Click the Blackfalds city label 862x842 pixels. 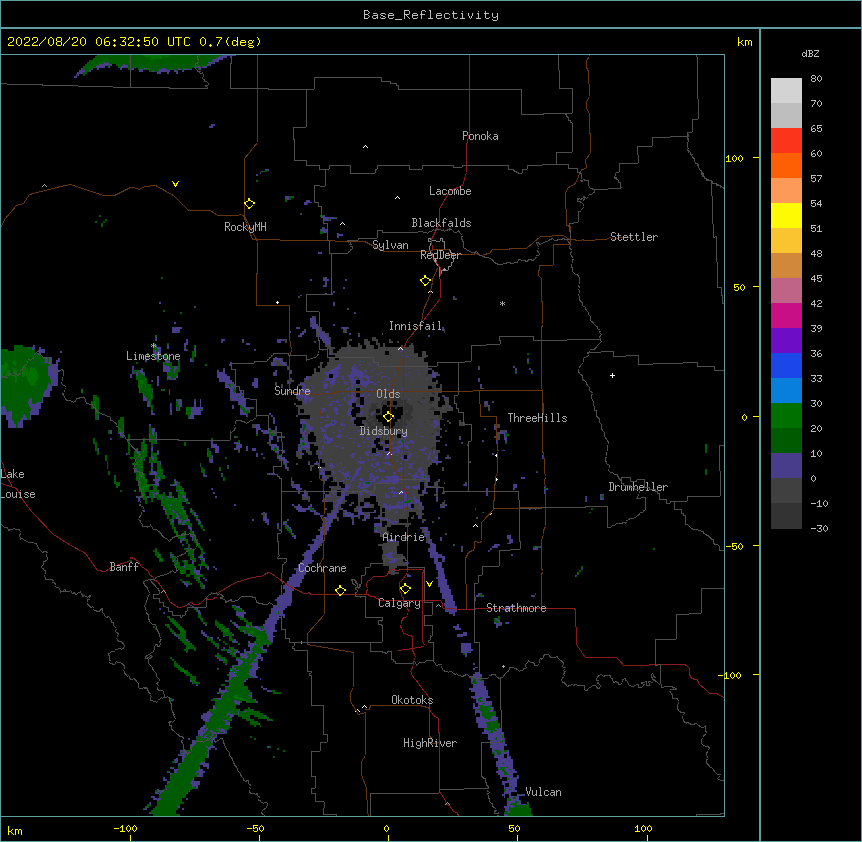point(441,223)
